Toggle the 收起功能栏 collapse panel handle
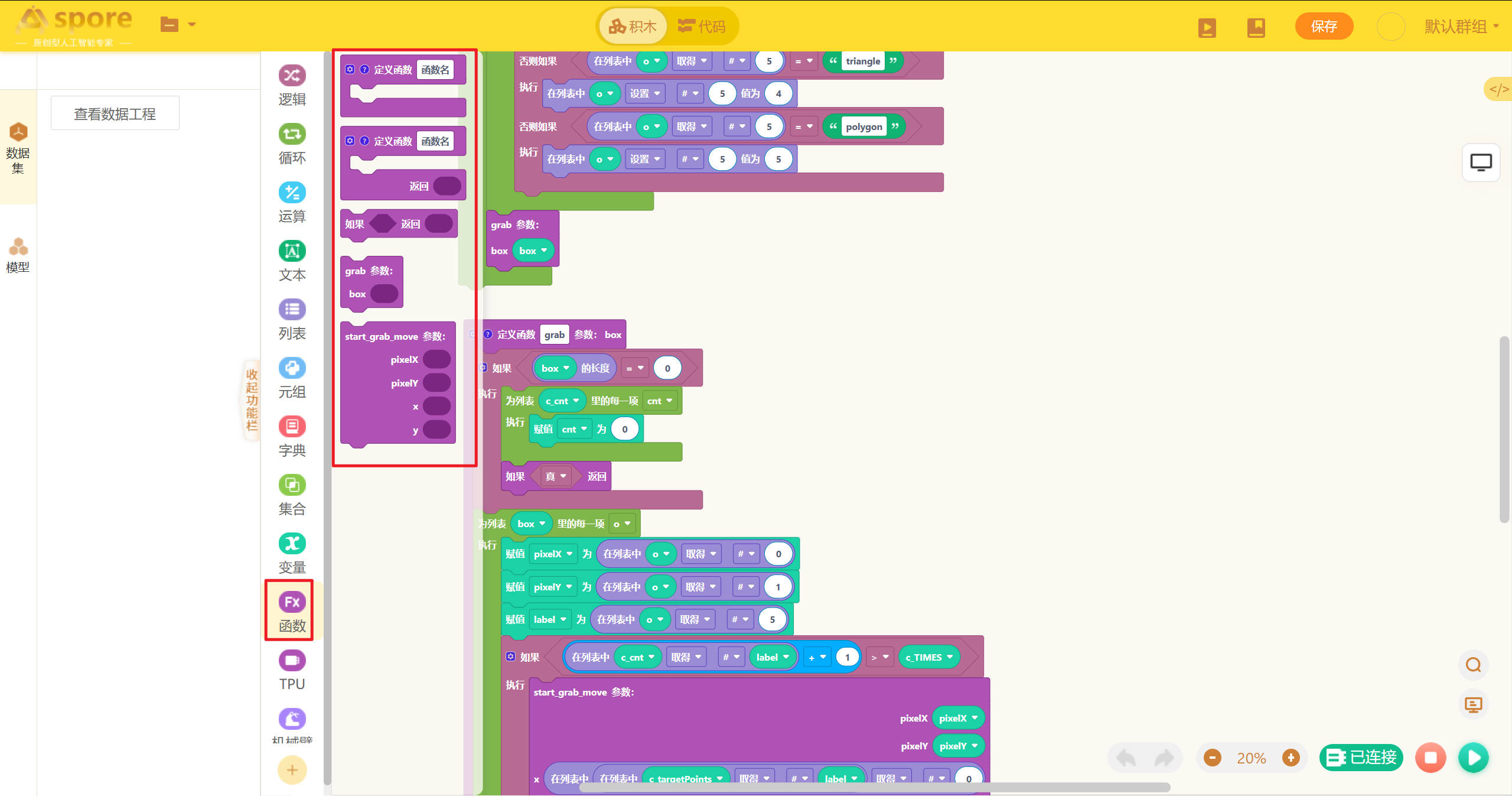The image size is (1512, 796). coord(252,400)
